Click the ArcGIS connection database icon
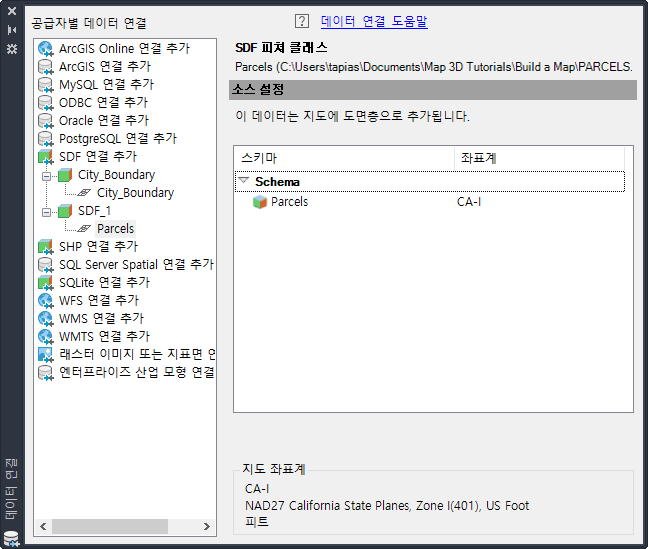Screen dimensions: 648x549 45,67
